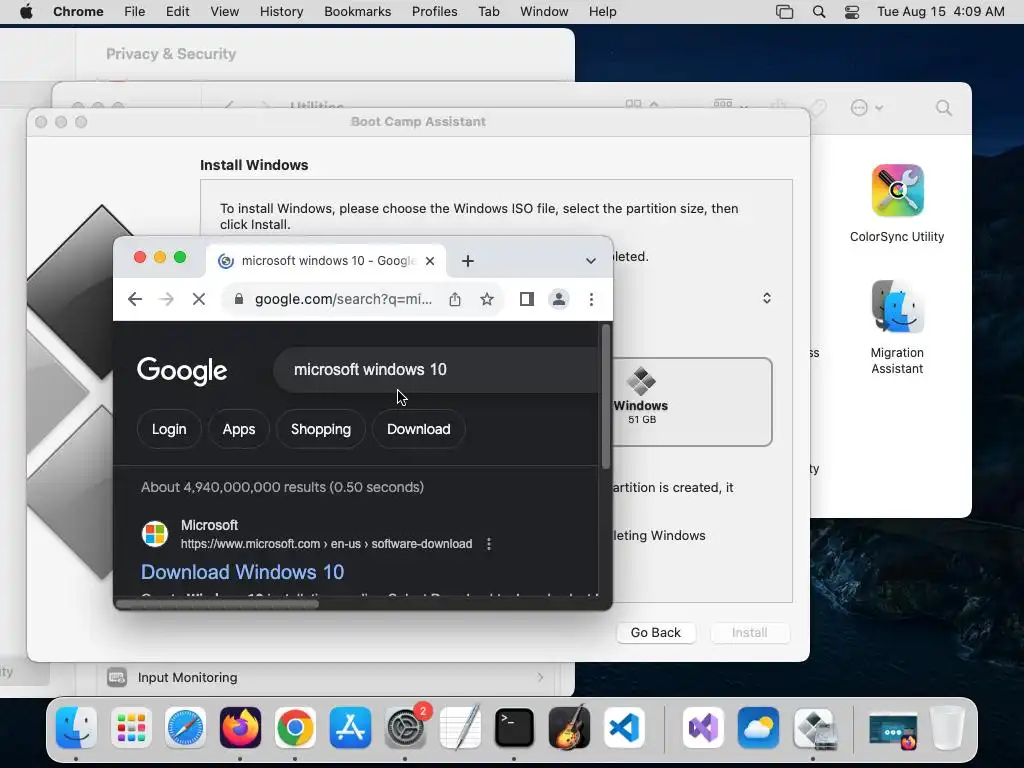Open the View menu
The width and height of the screenshot is (1024, 768).
pos(225,12)
